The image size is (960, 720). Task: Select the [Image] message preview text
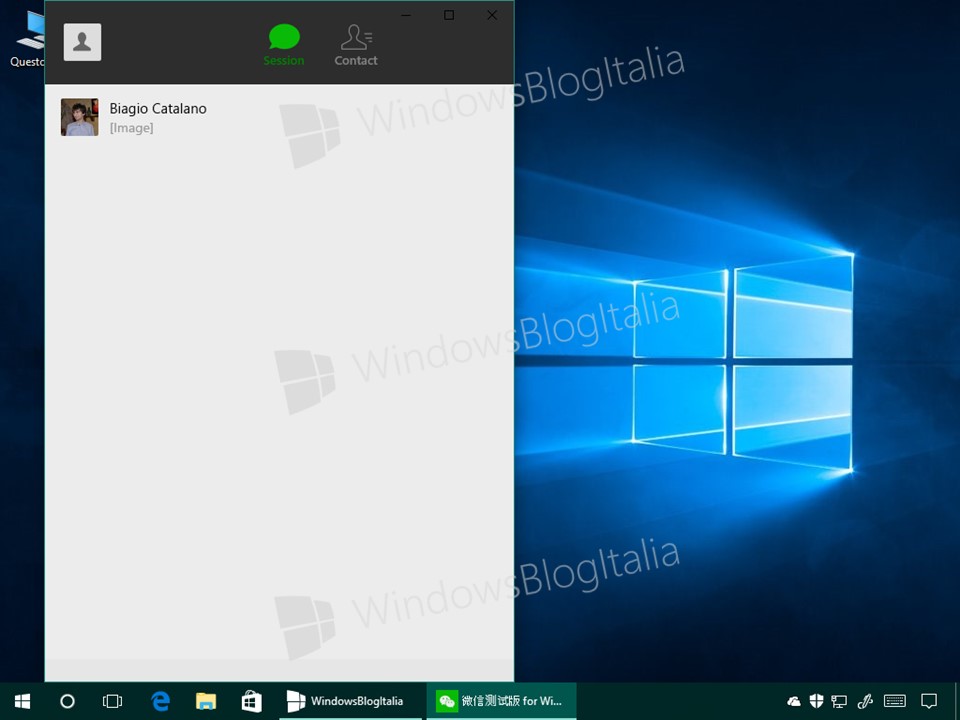[x=132, y=128]
